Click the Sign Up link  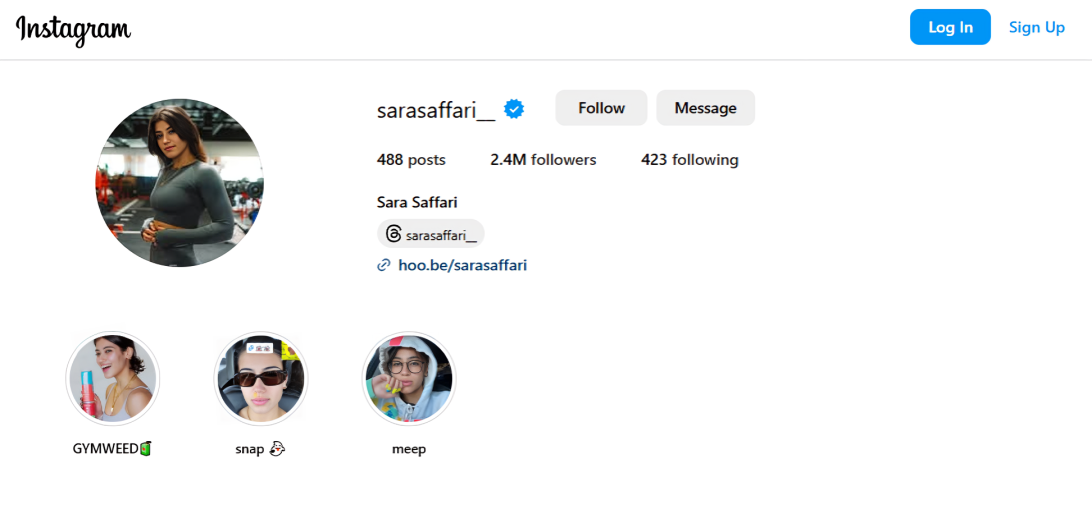[x=1037, y=27]
